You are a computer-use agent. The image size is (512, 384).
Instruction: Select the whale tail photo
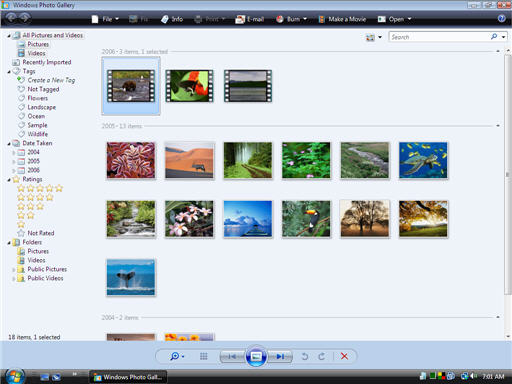131,277
